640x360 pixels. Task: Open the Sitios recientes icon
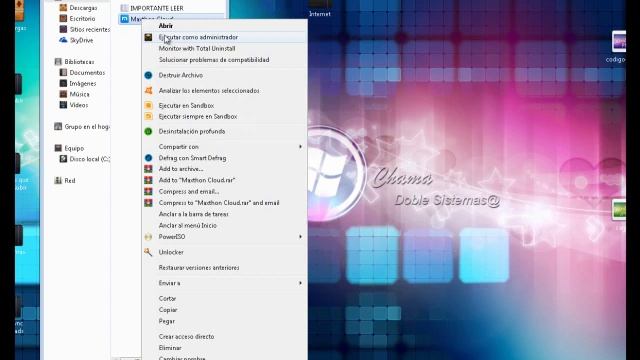pos(63,29)
